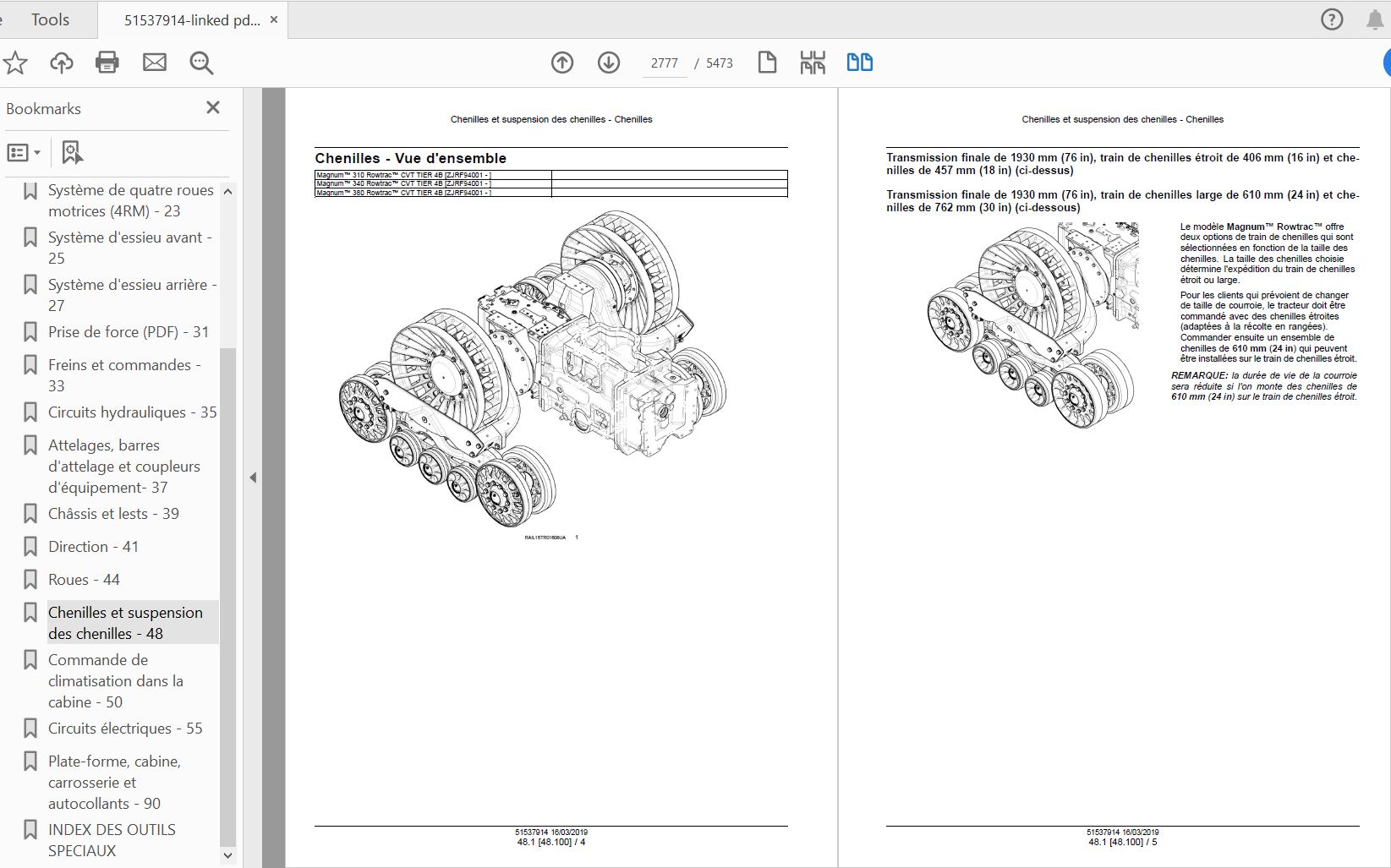Click the narrow track diagram on right page
The image size is (1391, 868).
pos(1033,325)
